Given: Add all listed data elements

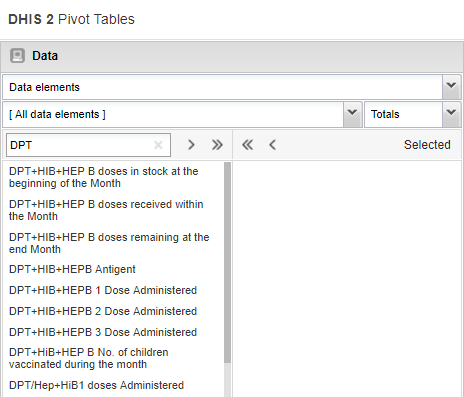Looking at the screenshot, I should (x=217, y=145).
